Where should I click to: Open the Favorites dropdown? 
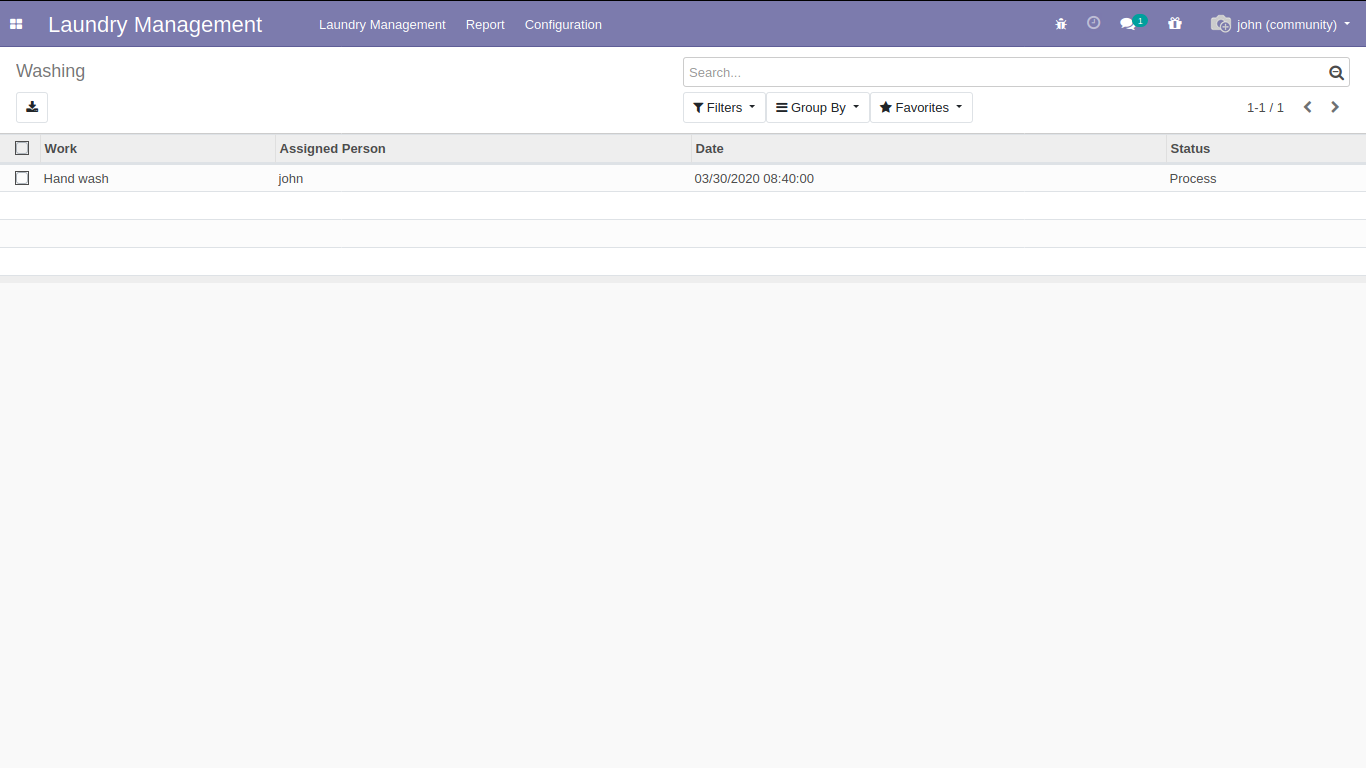[921, 107]
